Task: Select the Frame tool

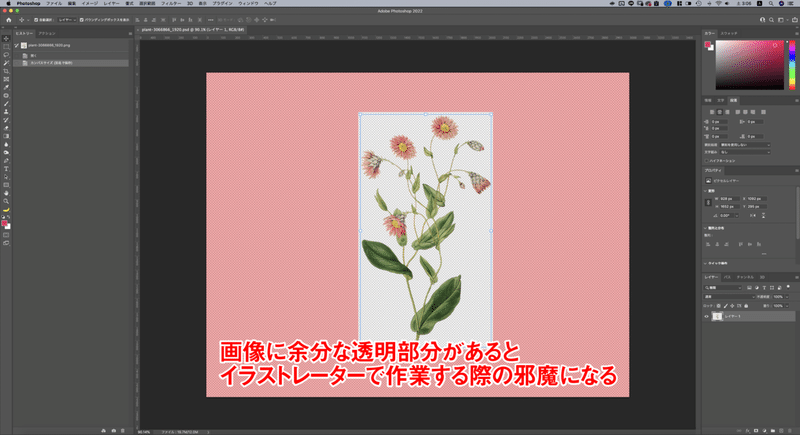Action: click(6, 80)
